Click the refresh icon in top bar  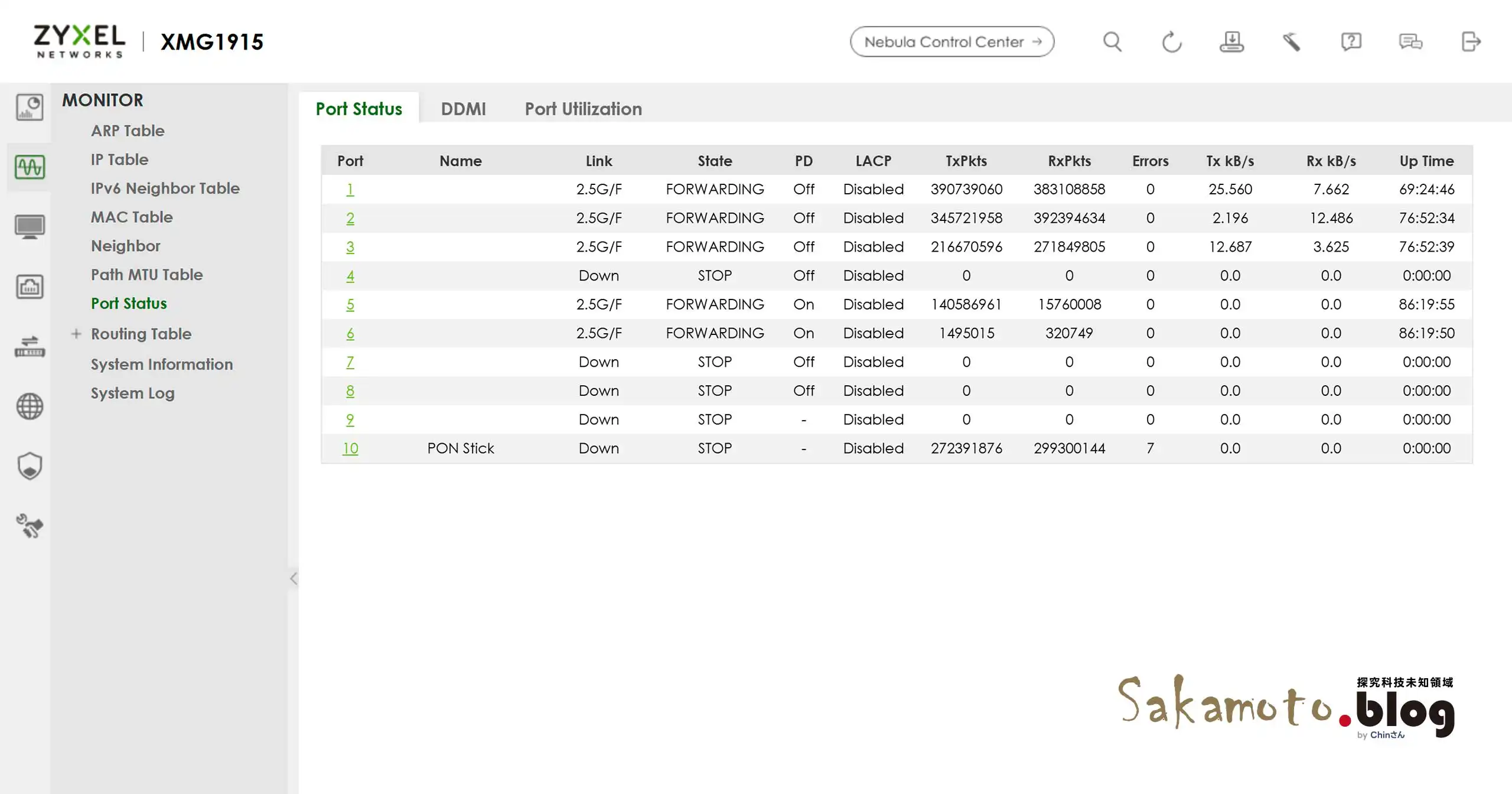point(1171,42)
